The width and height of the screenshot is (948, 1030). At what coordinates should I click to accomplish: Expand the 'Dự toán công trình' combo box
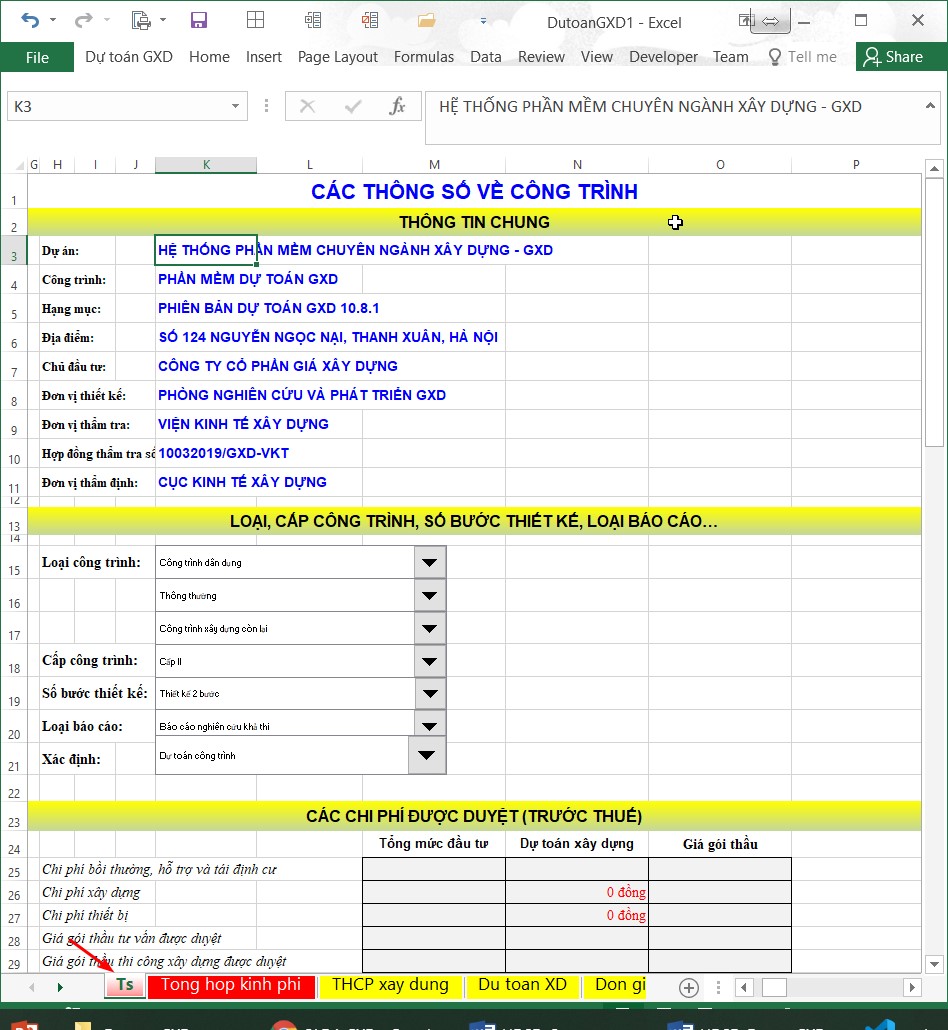[x=427, y=755]
